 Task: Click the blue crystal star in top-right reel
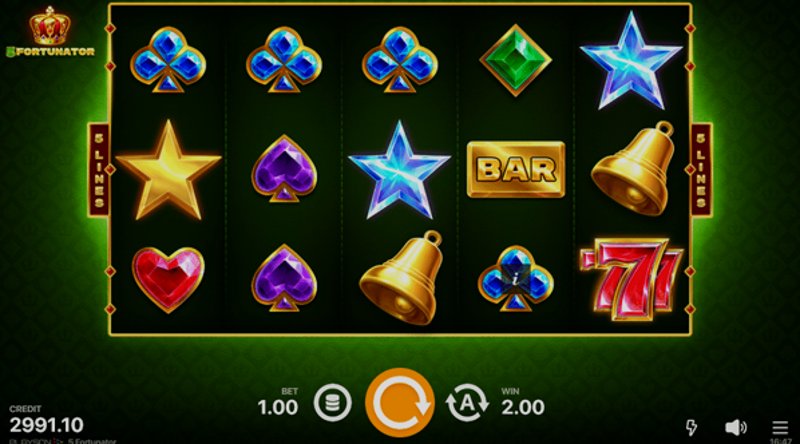(x=631, y=61)
